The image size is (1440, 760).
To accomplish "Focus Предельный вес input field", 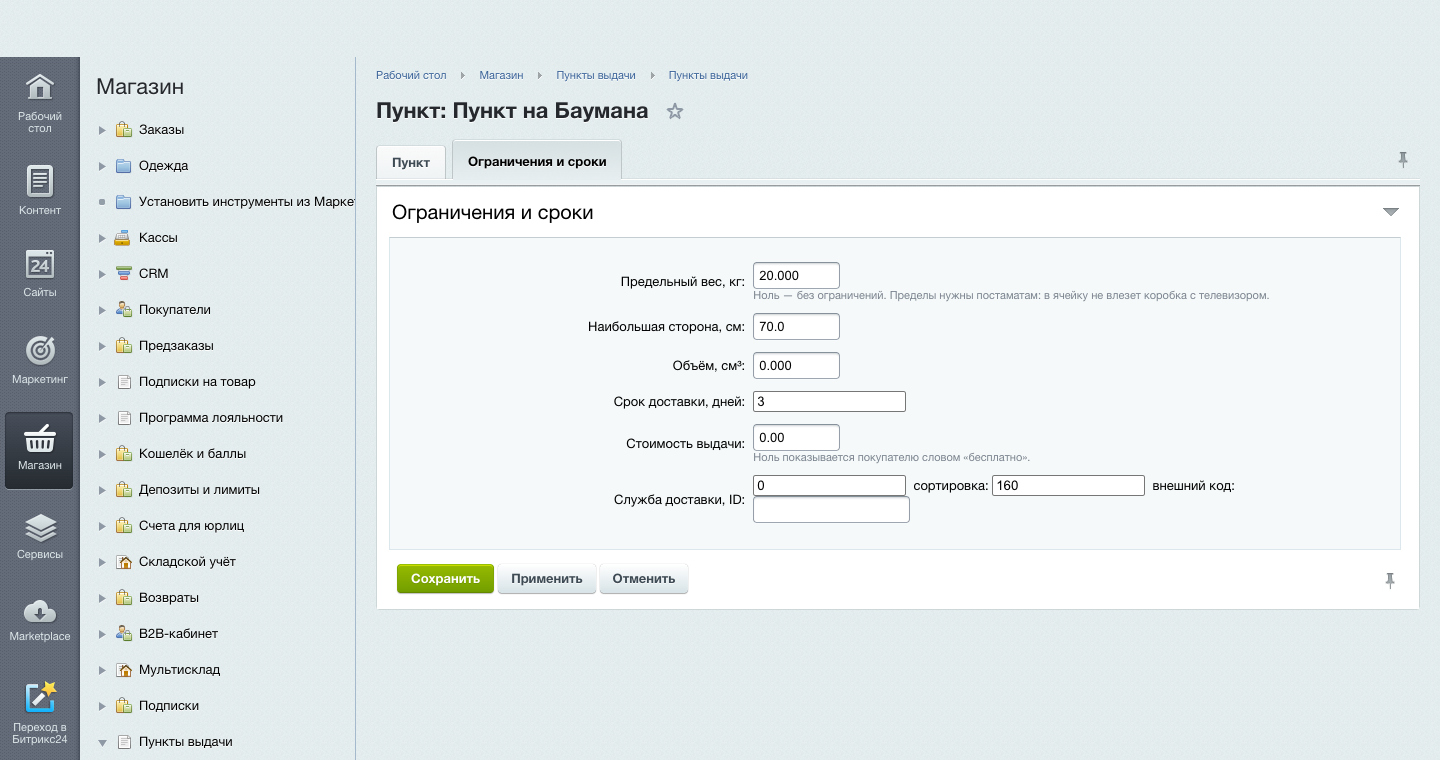I will coord(796,276).
